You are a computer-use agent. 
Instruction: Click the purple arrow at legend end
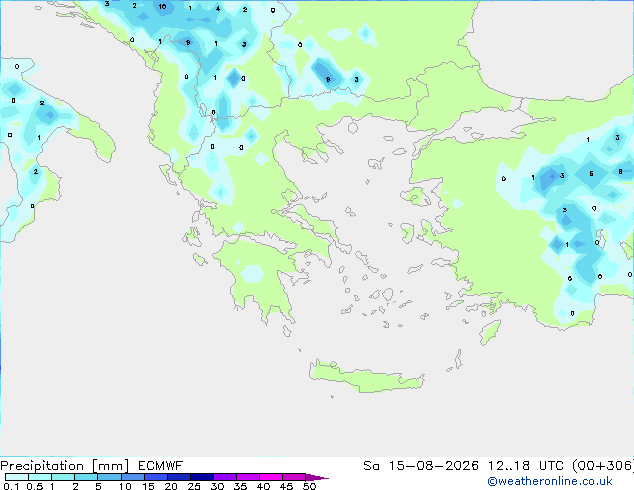(x=317, y=477)
